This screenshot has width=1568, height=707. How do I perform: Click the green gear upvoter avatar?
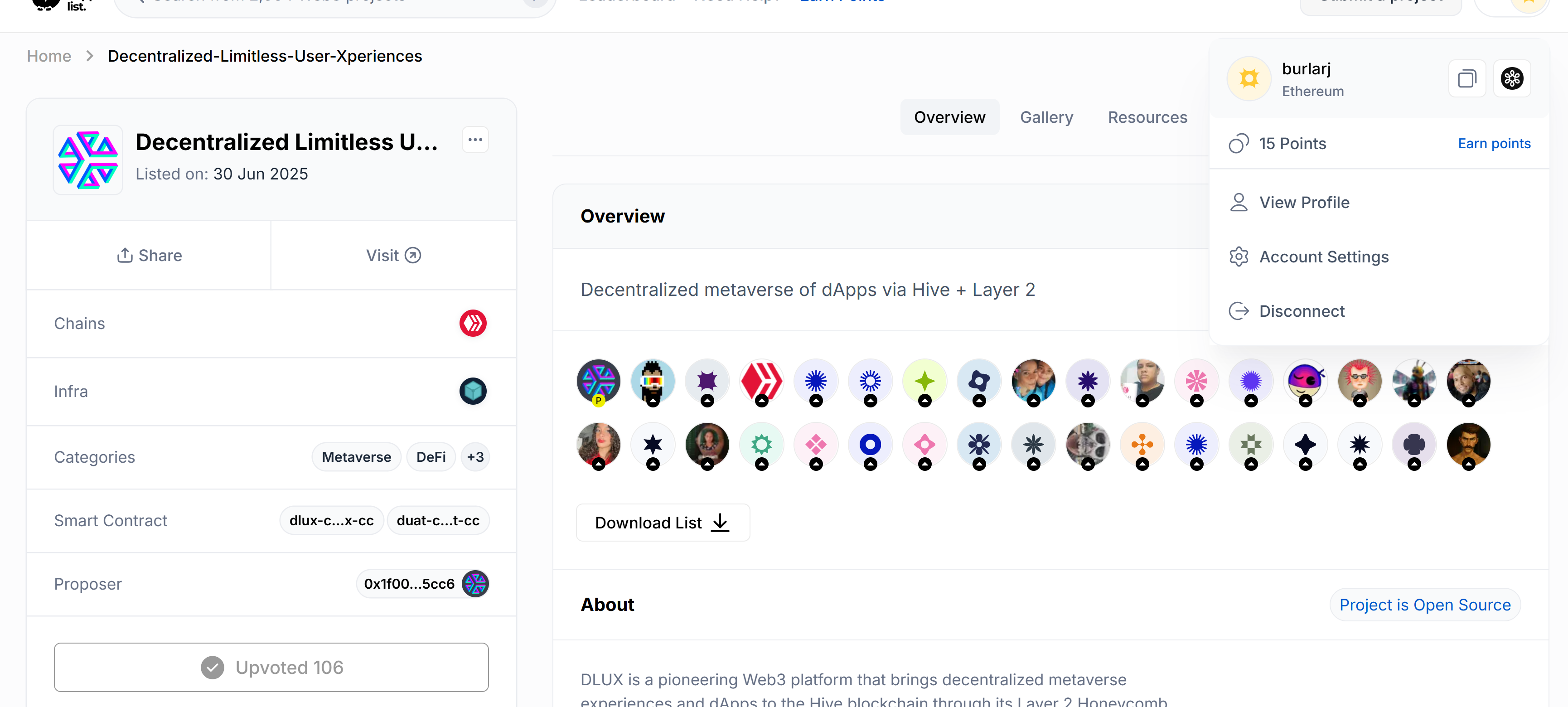click(x=761, y=445)
